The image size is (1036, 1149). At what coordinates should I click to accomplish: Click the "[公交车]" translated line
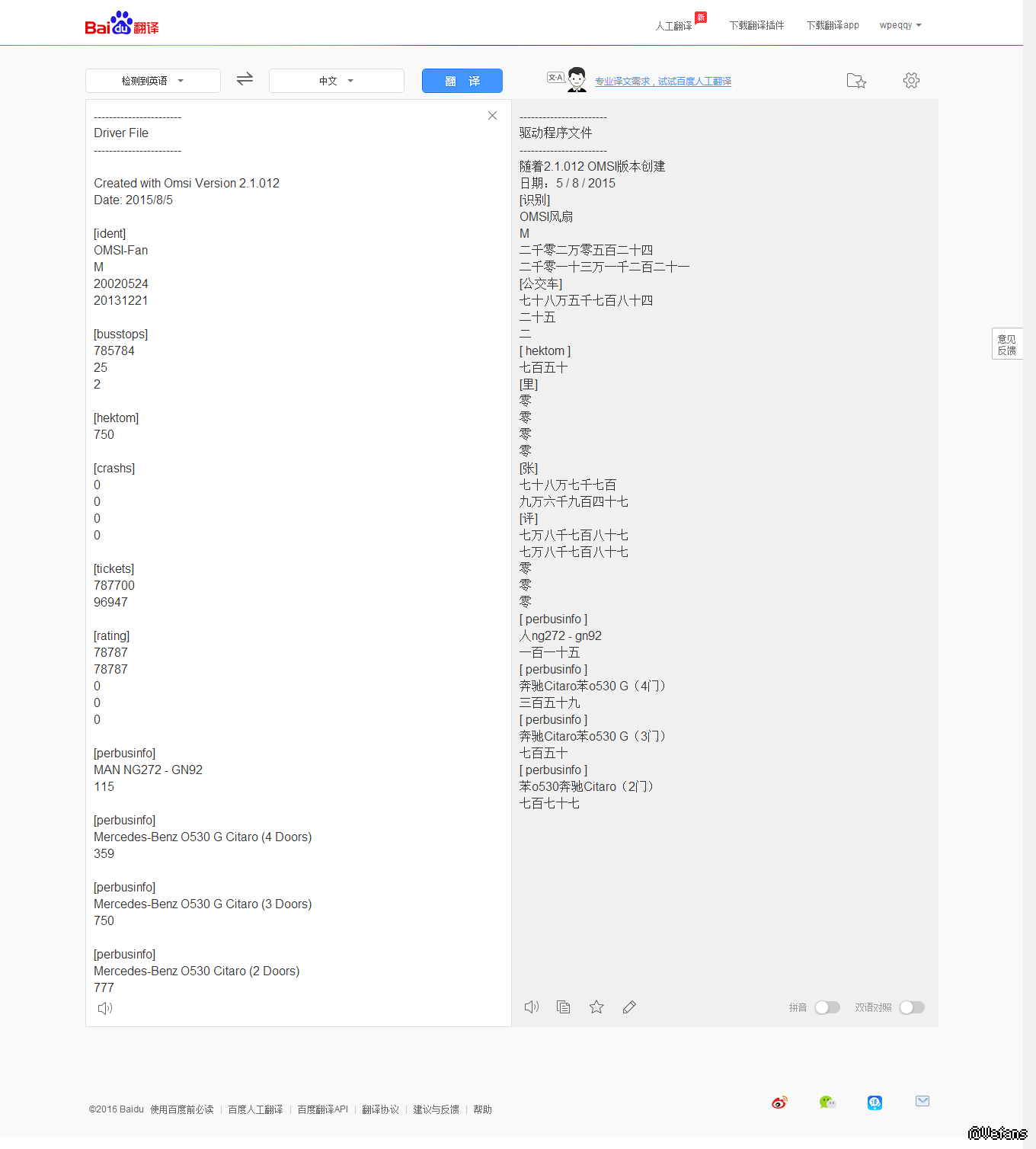click(x=541, y=283)
